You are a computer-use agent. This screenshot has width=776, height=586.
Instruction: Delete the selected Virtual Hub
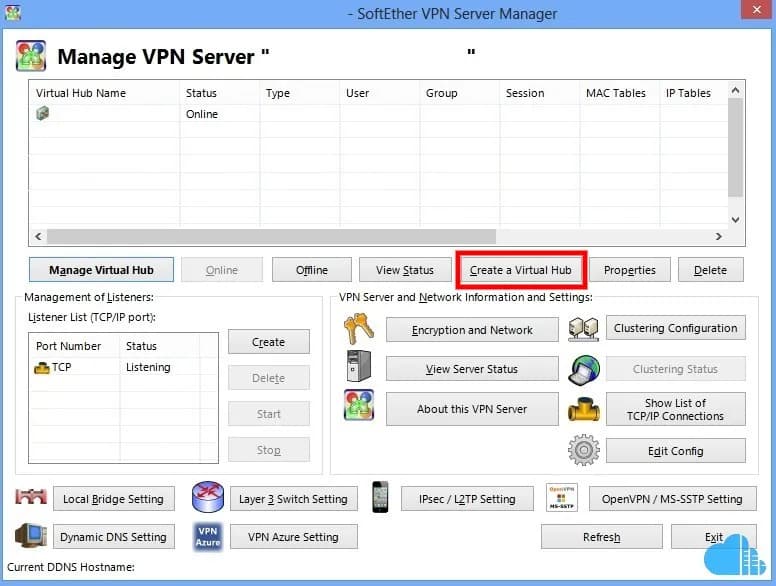pyautogui.click(x=710, y=270)
